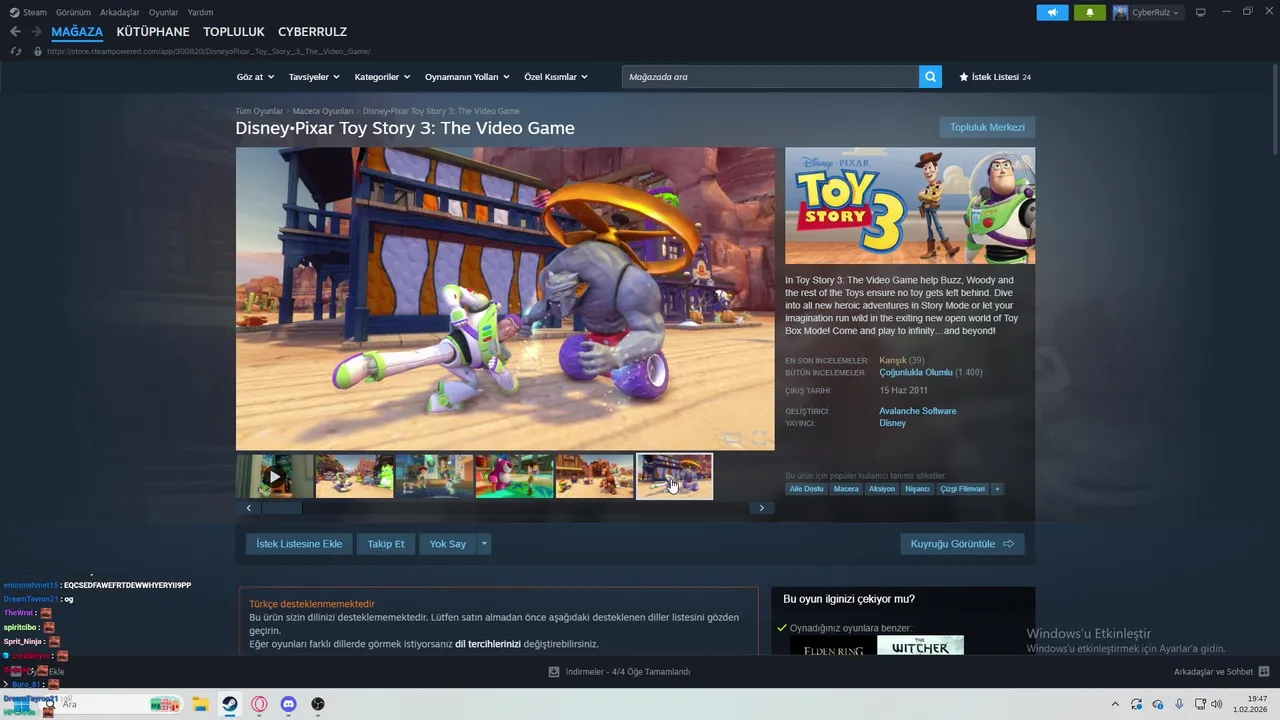Show hidden system tray icons
This screenshot has width=1280, height=720.
coord(1115,704)
